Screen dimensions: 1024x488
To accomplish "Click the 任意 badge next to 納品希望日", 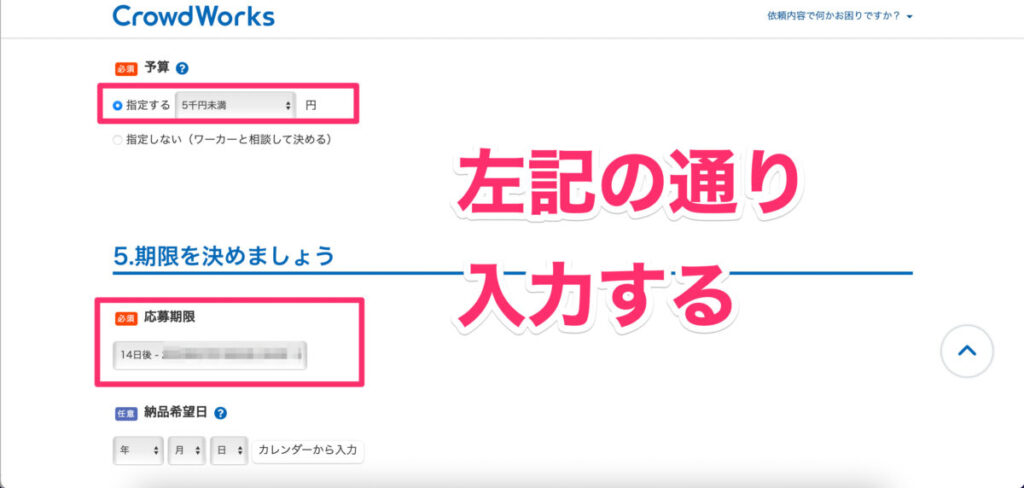I will pyautogui.click(x=126, y=412).
